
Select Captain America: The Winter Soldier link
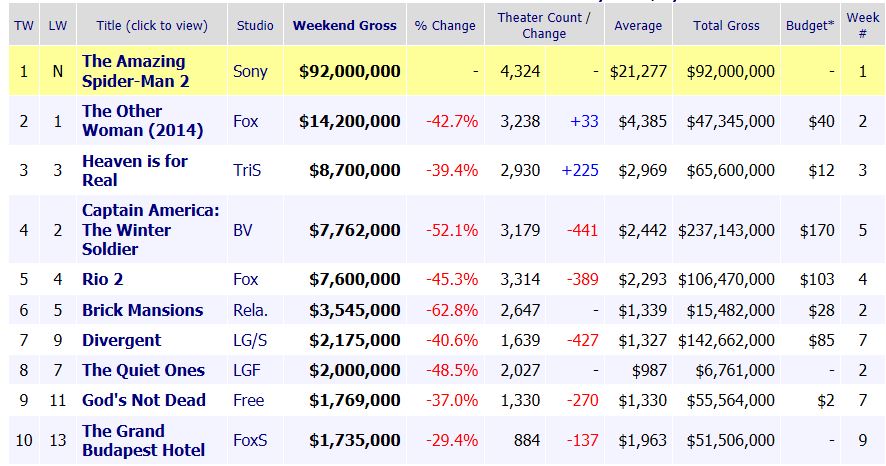point(151,230)
